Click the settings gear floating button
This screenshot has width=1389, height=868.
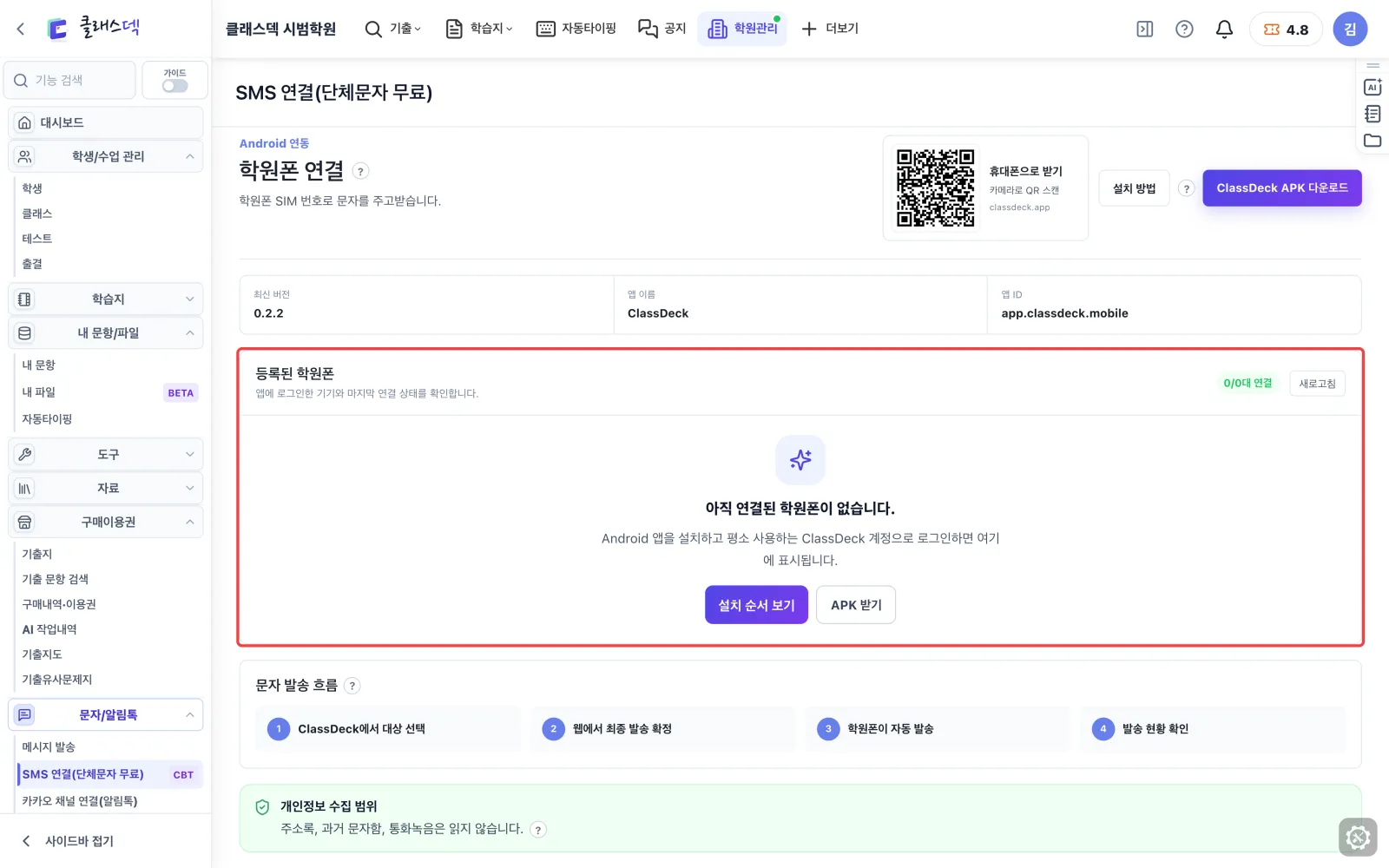click(1358, 838)
